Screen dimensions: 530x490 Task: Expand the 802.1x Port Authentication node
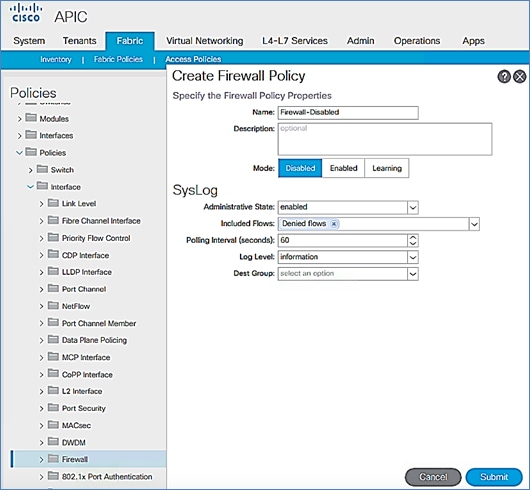point(41,477)
